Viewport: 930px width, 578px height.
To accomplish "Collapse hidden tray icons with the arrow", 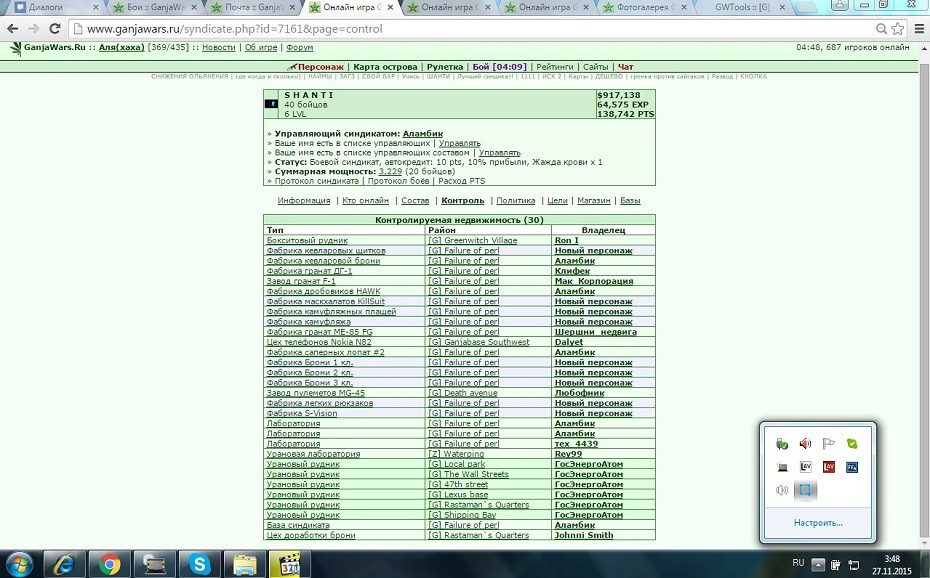I will pos(818,564).
